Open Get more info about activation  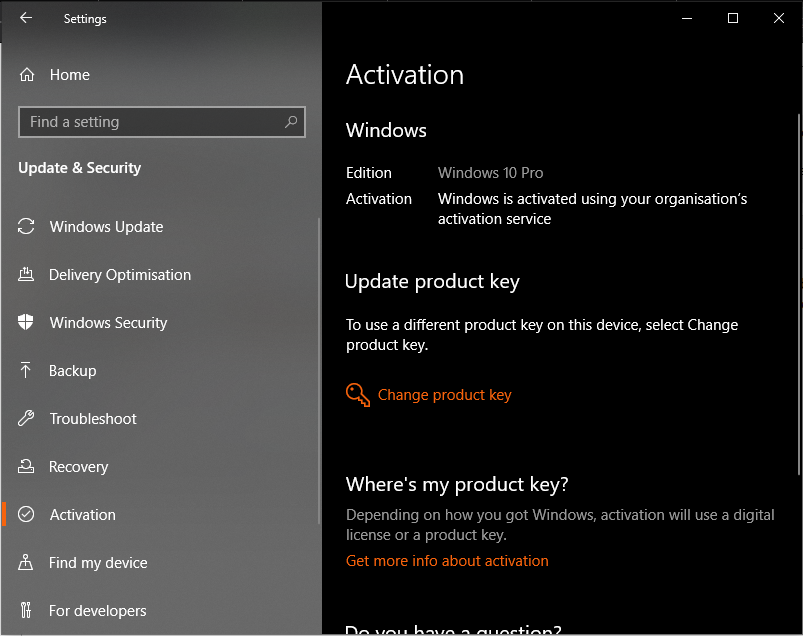coord(447,561)
